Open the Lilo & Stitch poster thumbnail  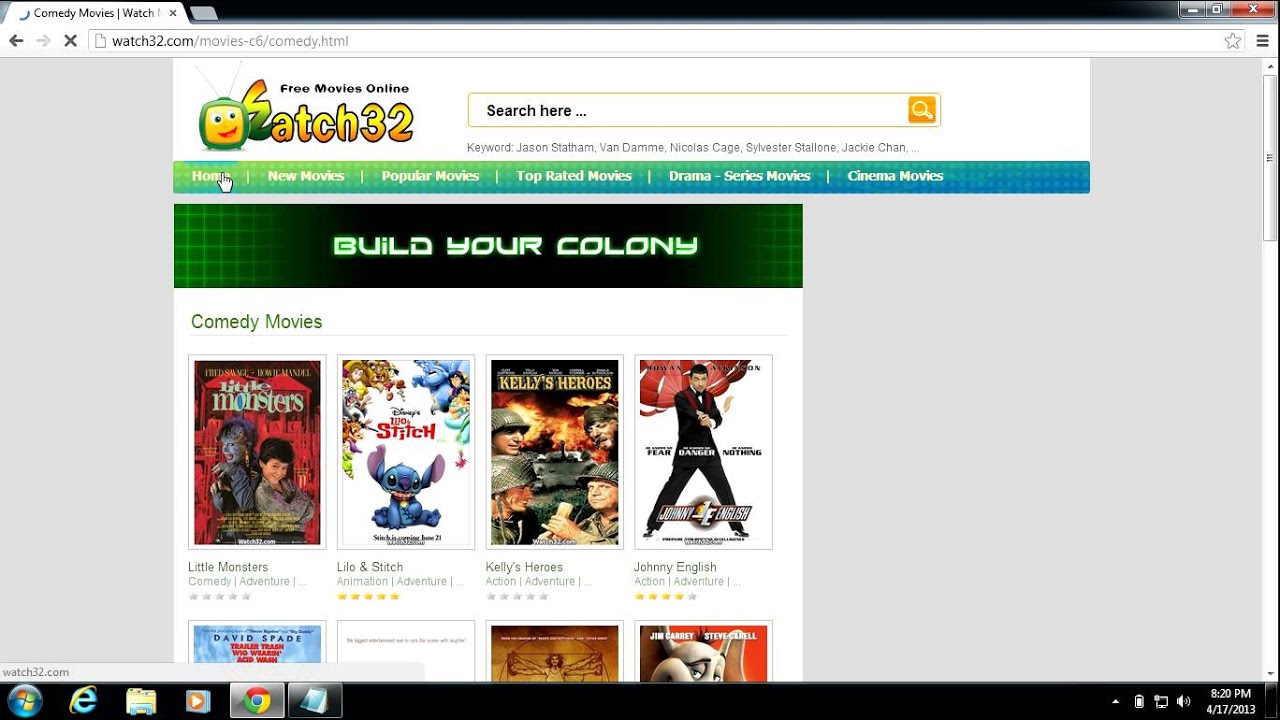[x=406, y=452]
